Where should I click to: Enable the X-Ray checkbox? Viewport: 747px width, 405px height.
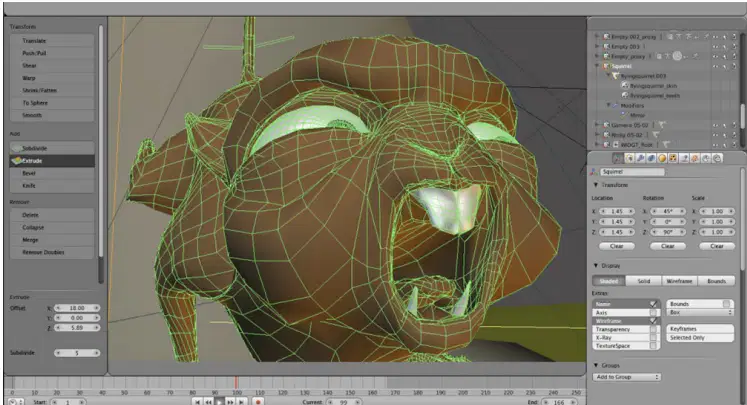pos(653,337)
